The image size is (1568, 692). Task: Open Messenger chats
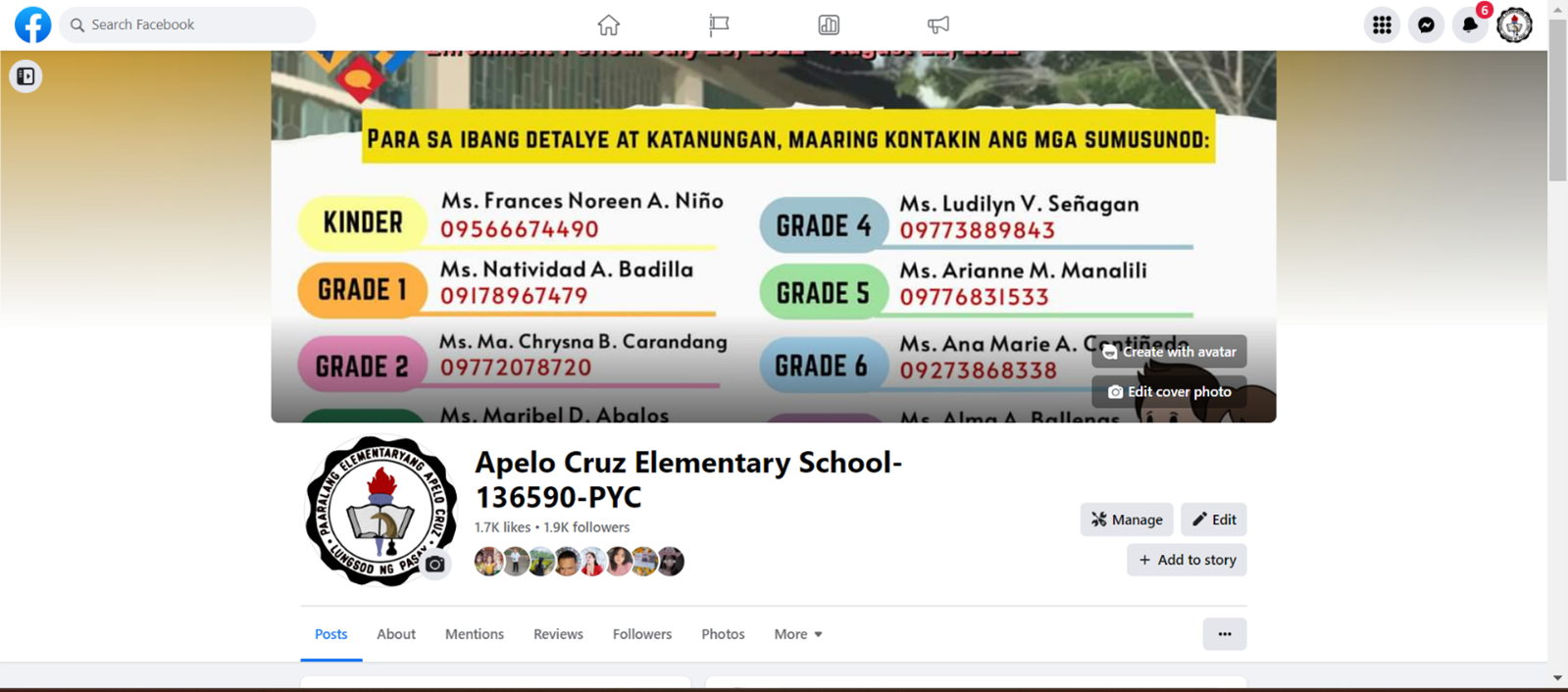pyautogui.click(x=1426, y=25)
